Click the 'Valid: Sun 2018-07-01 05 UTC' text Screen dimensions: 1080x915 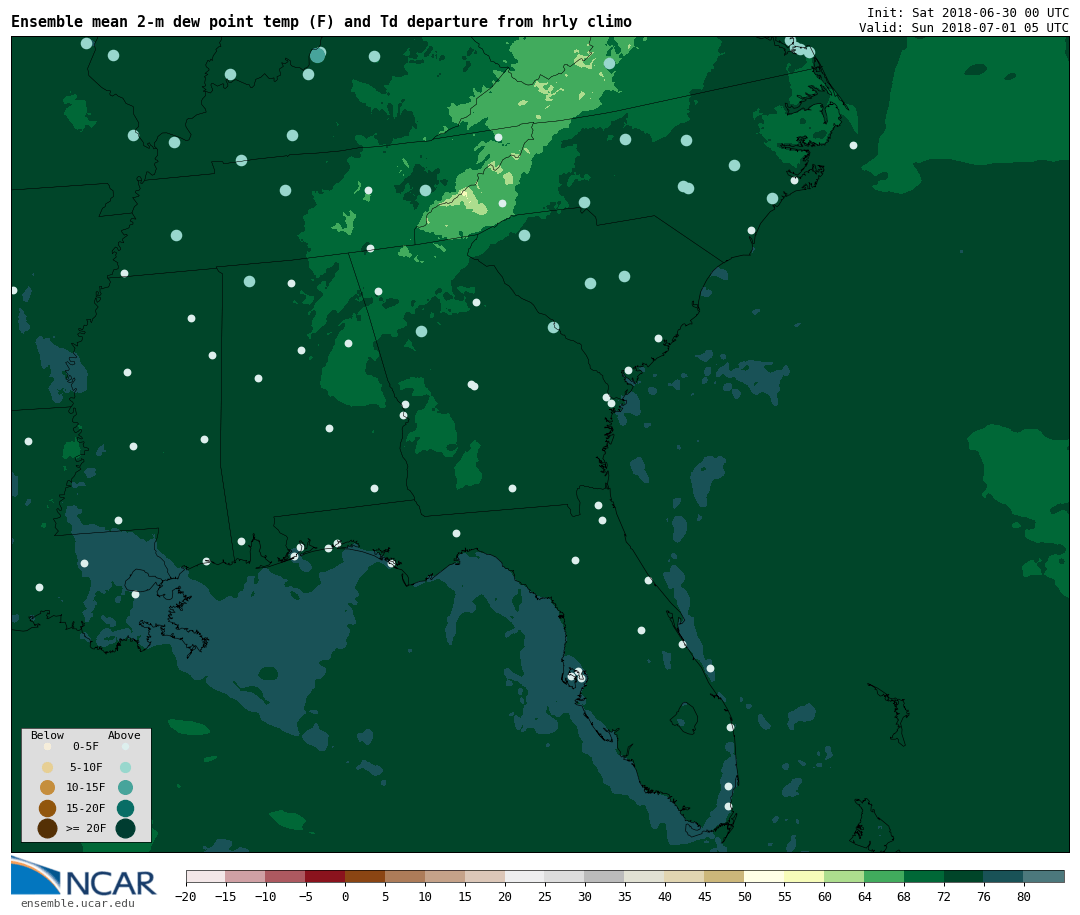(x=964, y=28)
